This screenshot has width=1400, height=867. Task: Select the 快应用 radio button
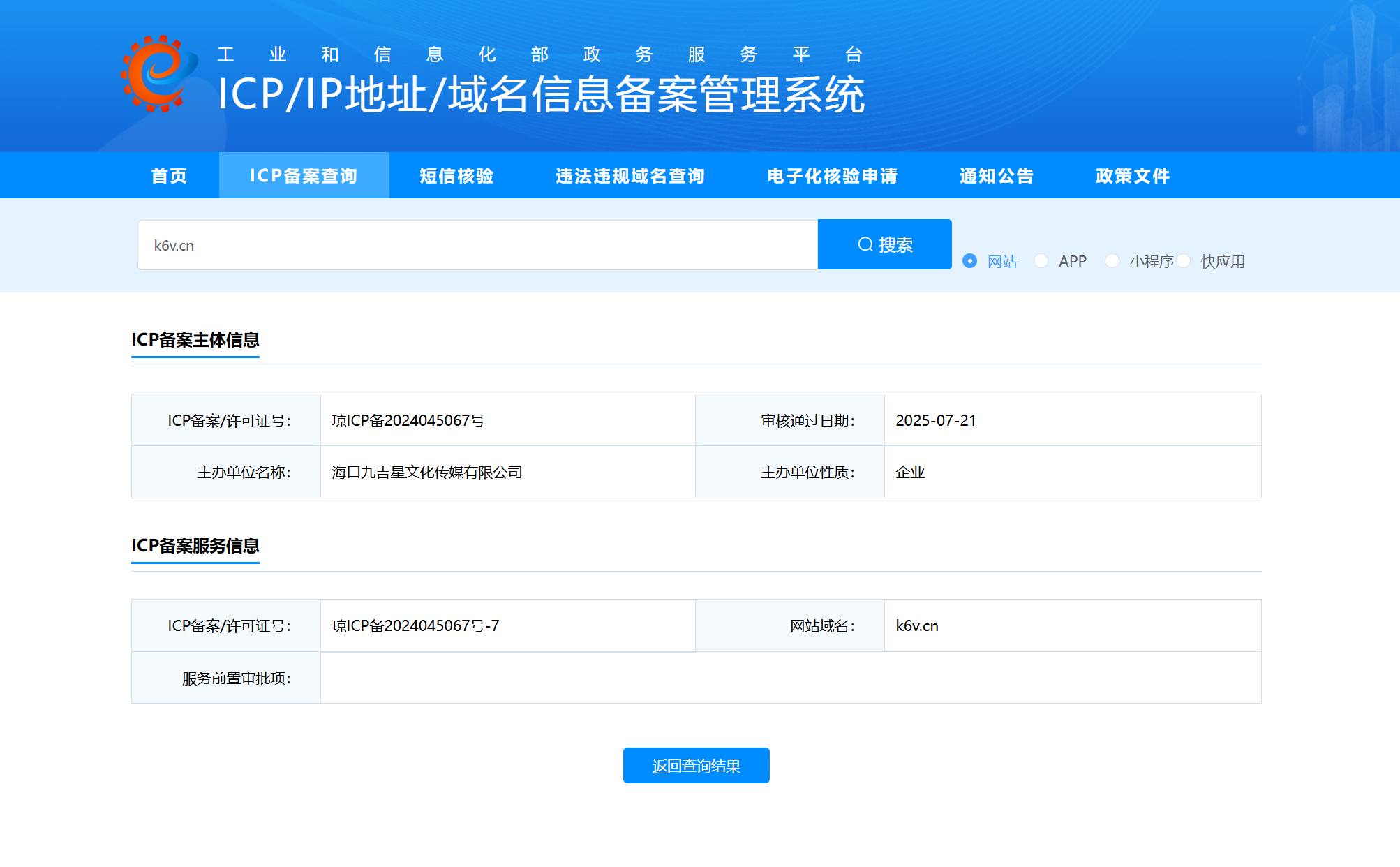click(x=1184, y=261)
